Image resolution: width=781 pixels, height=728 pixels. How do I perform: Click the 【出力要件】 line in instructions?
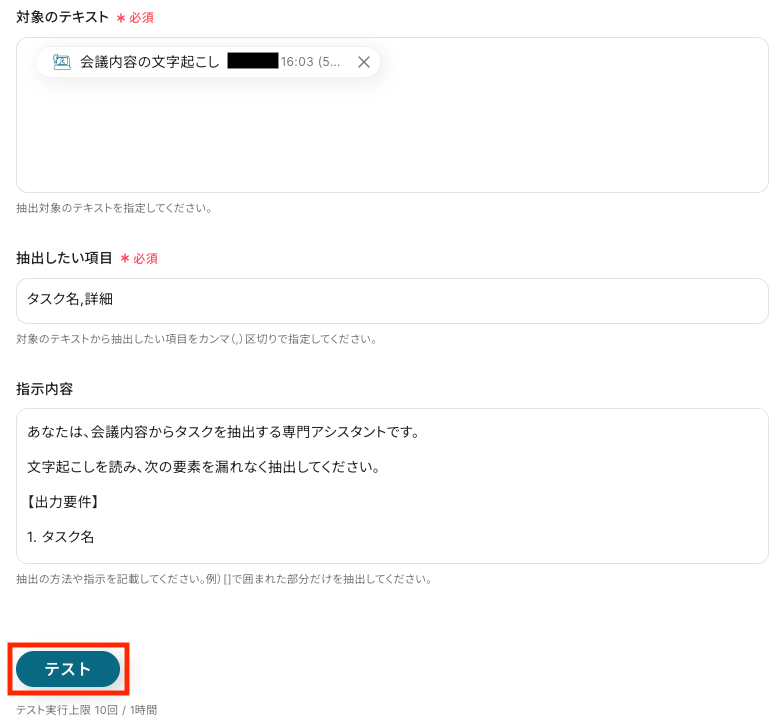pos(62,501)
